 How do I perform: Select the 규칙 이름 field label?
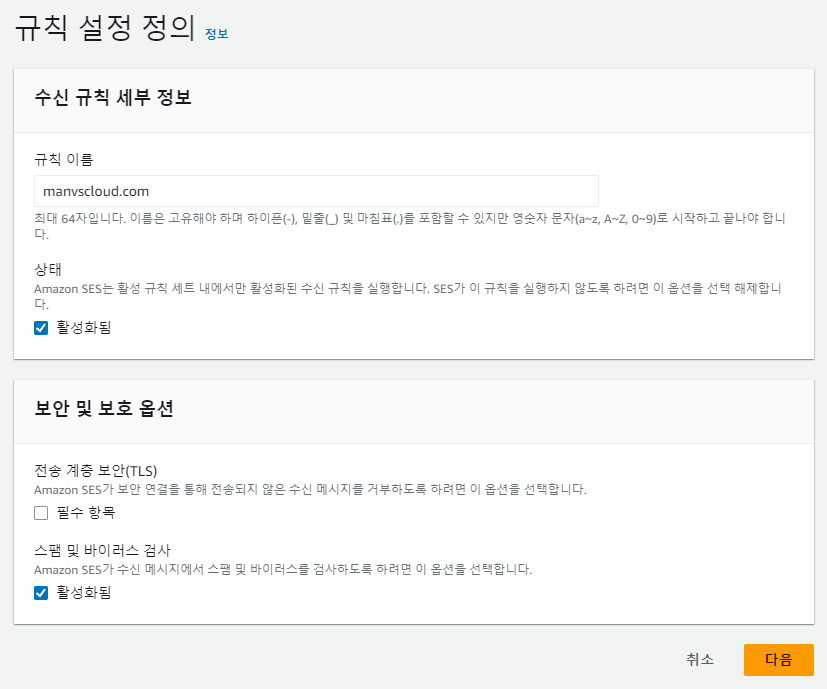tap(64, 159)
